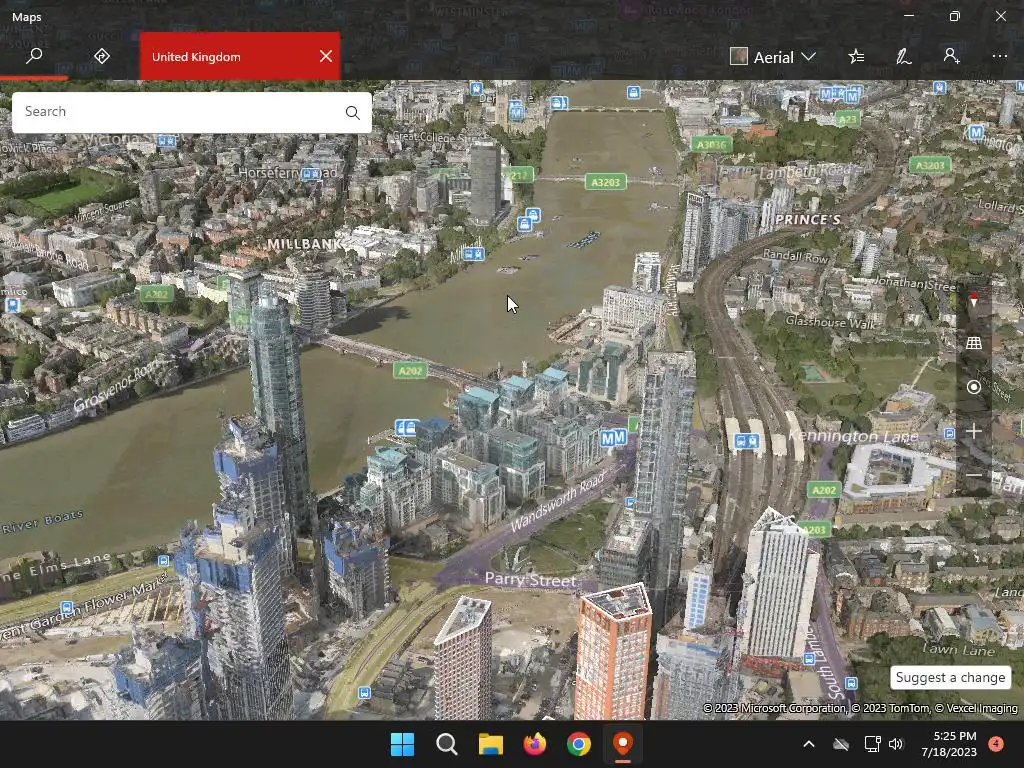The image size is (1024, 768).
Task: Open the Windows Ink drawing toolbar
Action: 903,57
